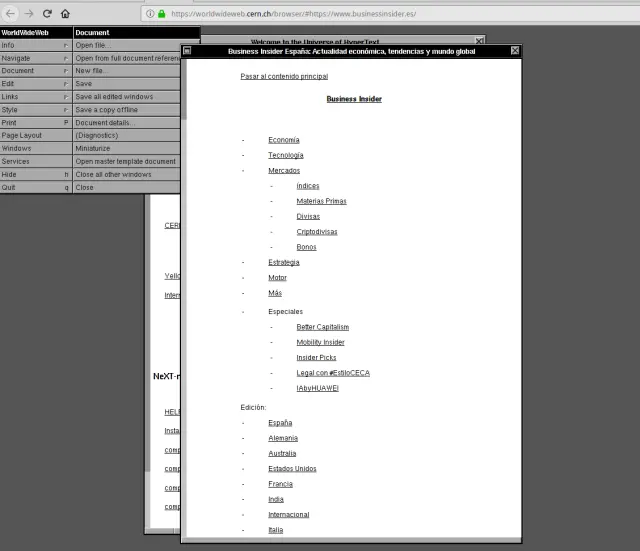Close the Business Insider España window
The height and width of the screenshot is (551, 640).
(x=515, y=51)
